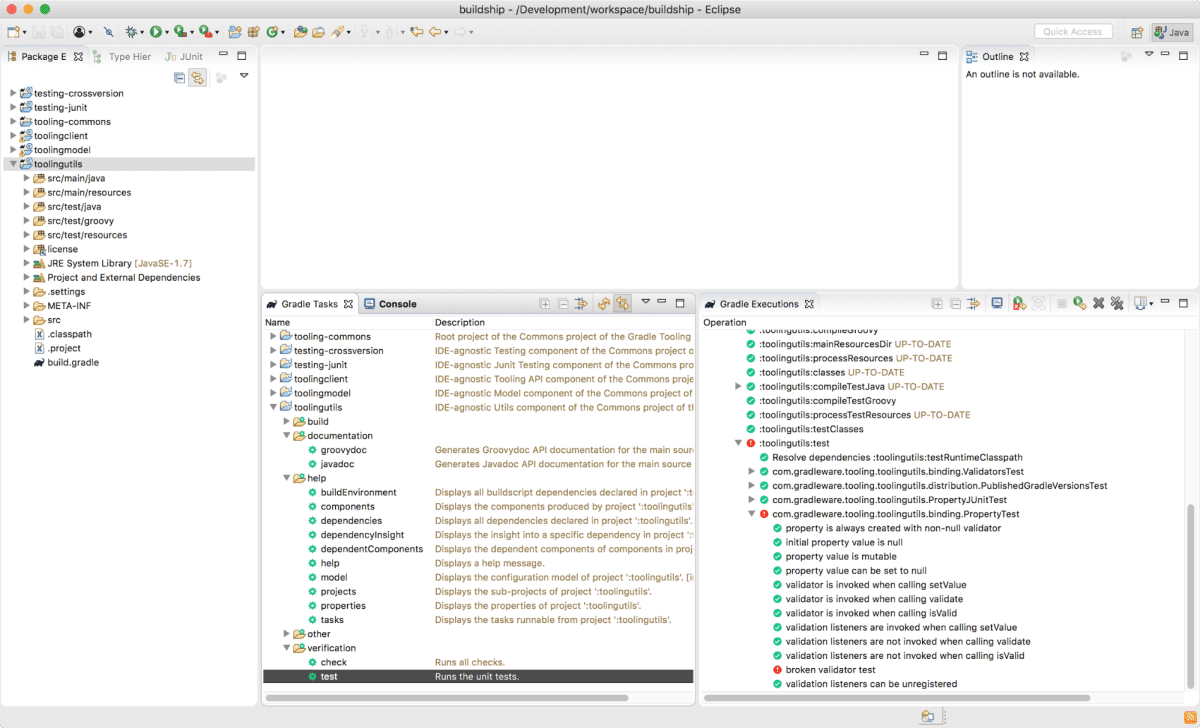Click the Skip All Breakpoints icon
The height and width of the screenshot is (728, 1200).
[108, 32]
